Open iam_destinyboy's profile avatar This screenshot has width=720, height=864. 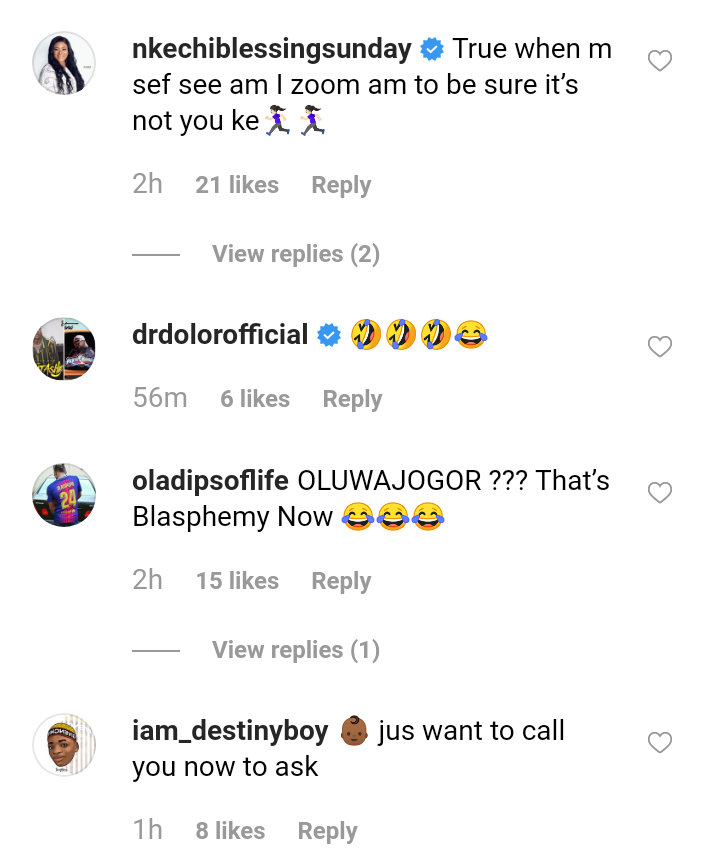[64, 745]
